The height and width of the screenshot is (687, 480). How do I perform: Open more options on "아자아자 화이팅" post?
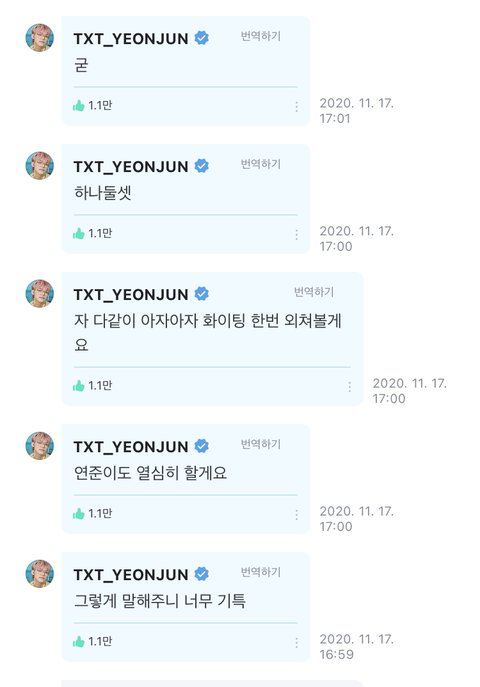tap(349, 386)
